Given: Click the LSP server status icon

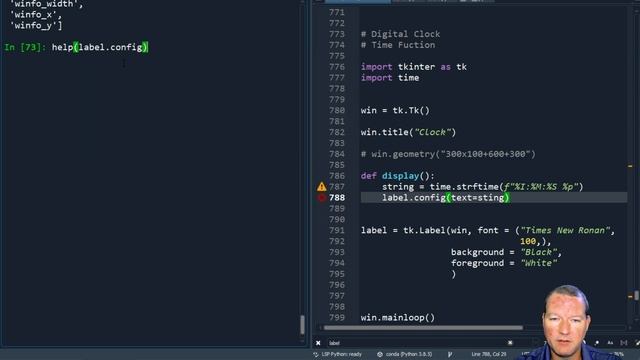Looking at the screenshot, I should pos(316,354).
